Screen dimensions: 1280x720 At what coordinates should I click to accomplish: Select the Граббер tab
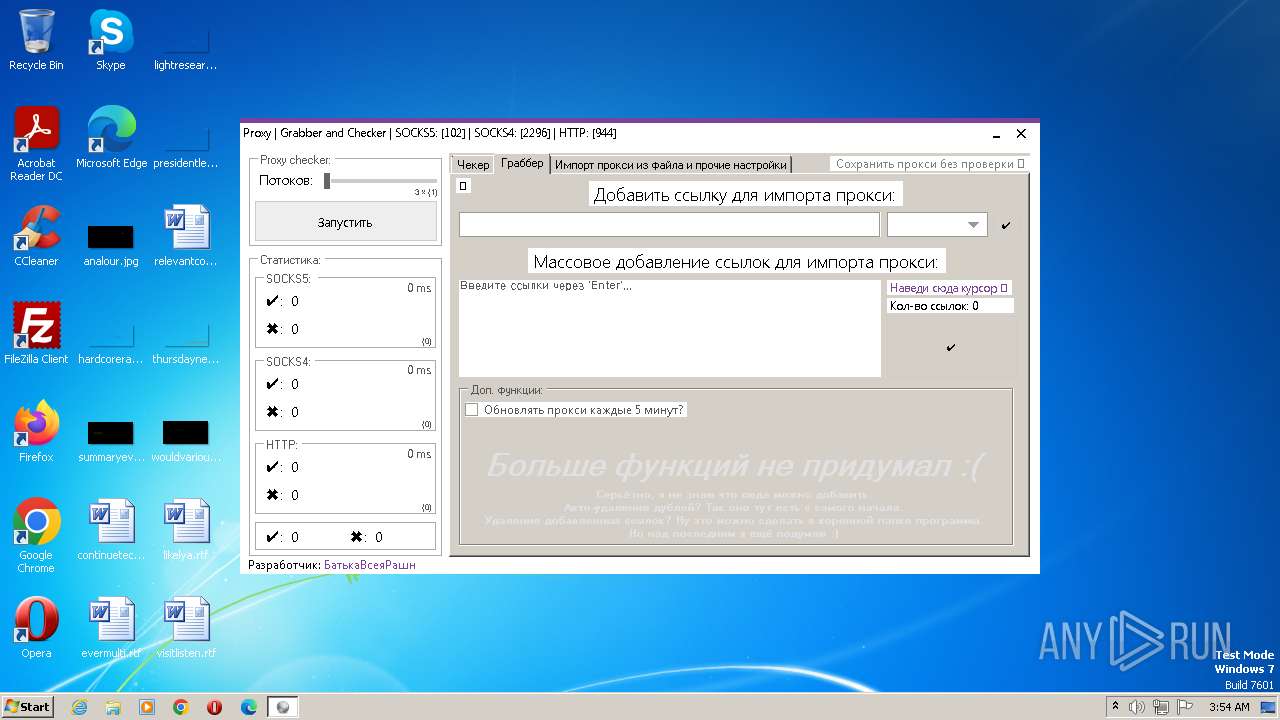(522, 163)
